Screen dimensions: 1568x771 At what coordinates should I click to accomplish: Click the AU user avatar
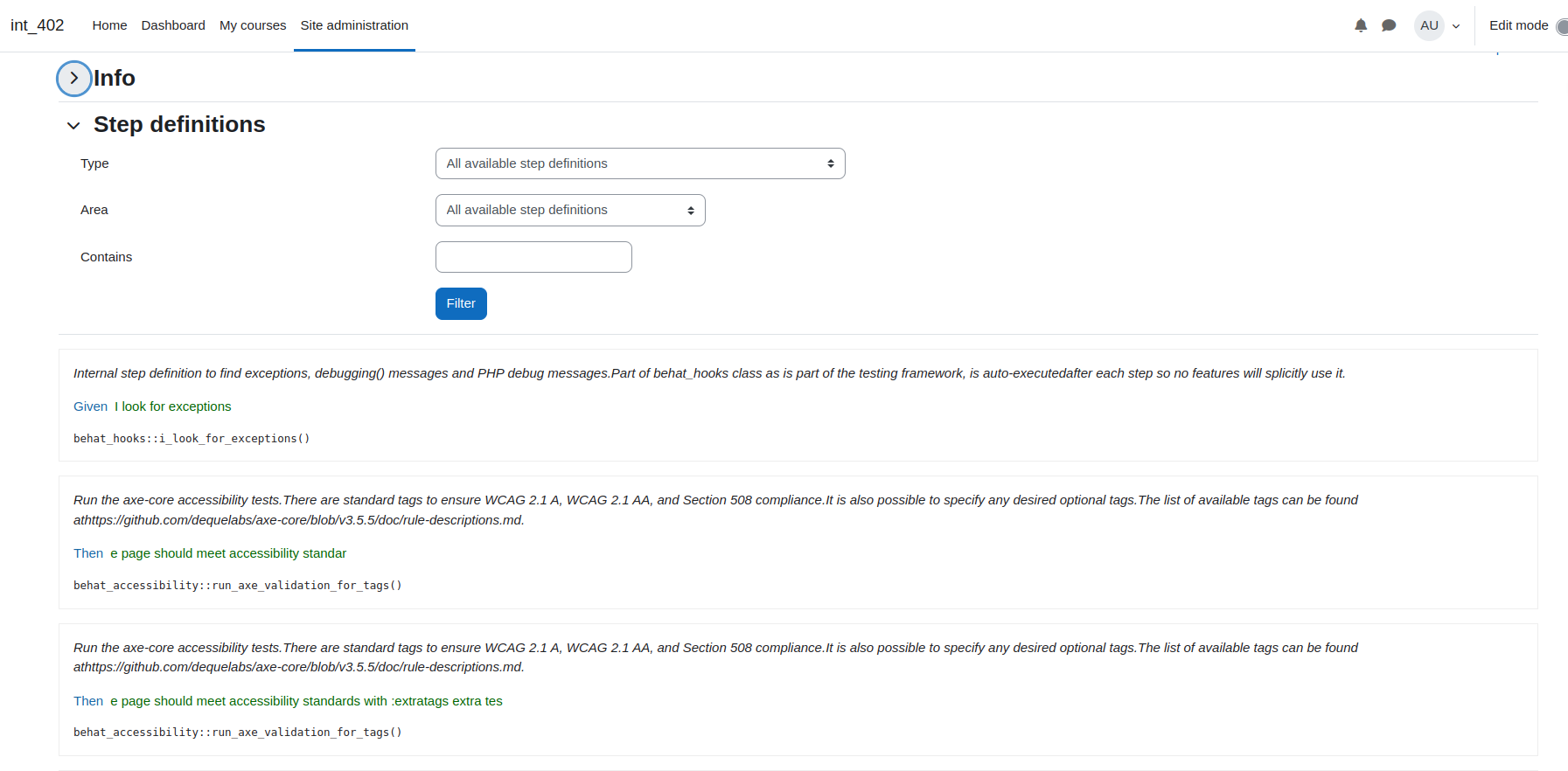[1429, 25]
